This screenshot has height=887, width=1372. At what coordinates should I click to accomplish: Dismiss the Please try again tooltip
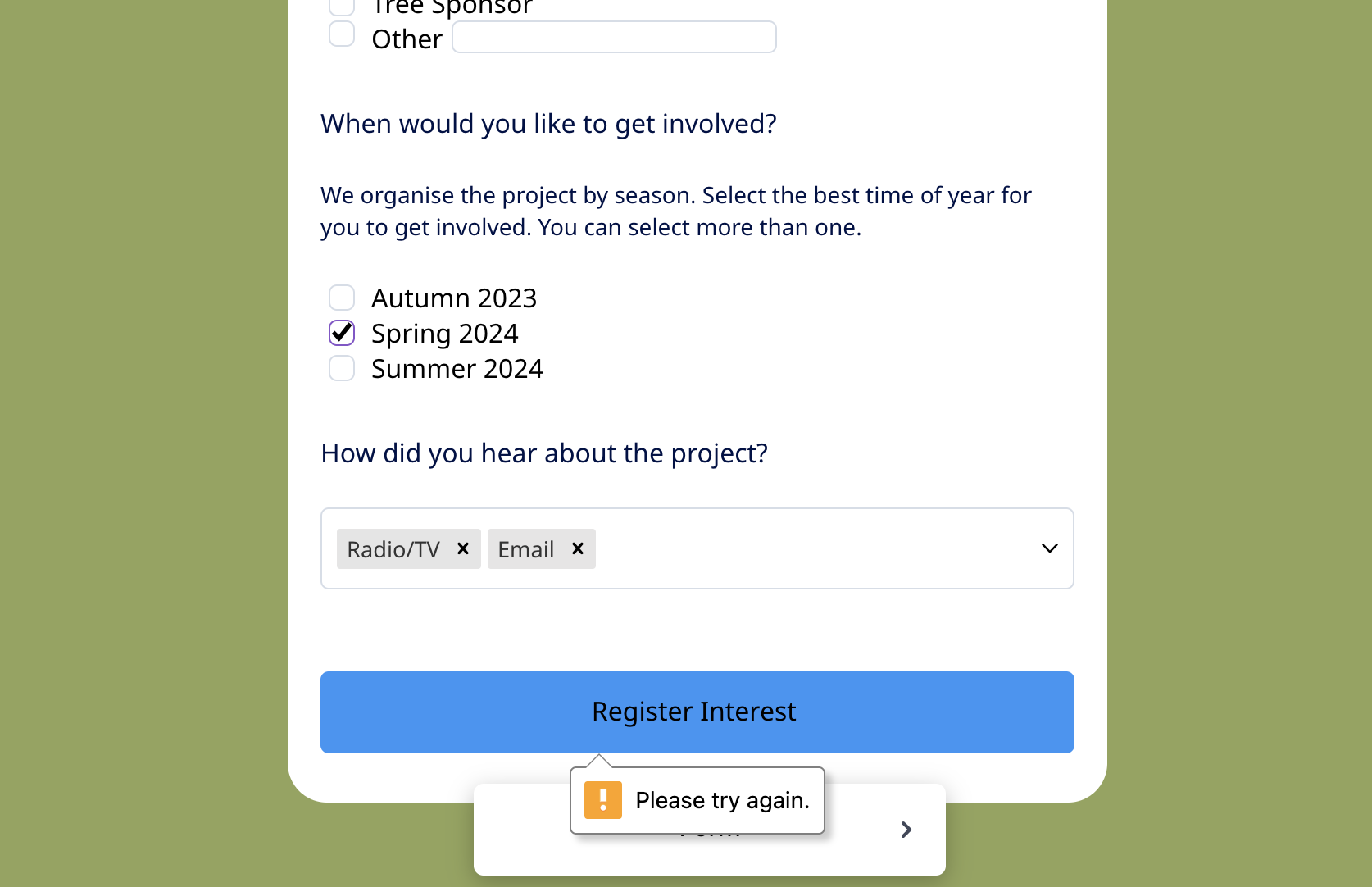697,800
